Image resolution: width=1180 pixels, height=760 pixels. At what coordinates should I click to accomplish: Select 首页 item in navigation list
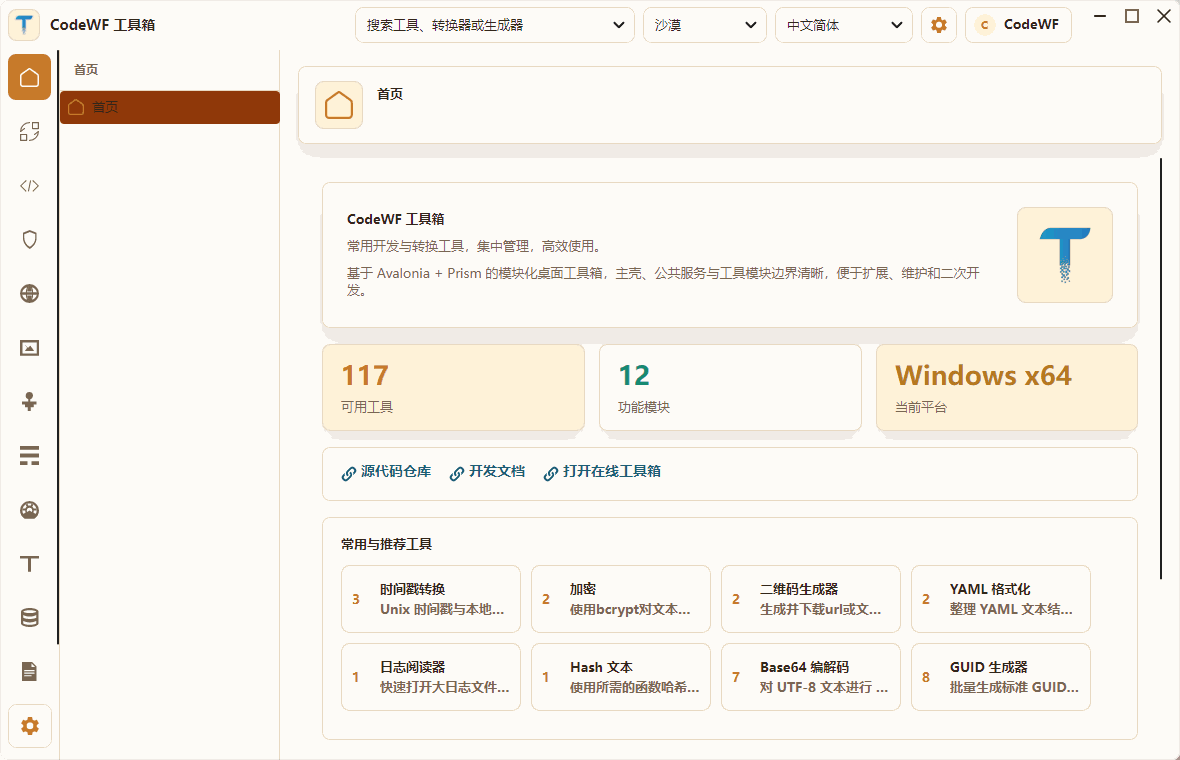(170, 107)
